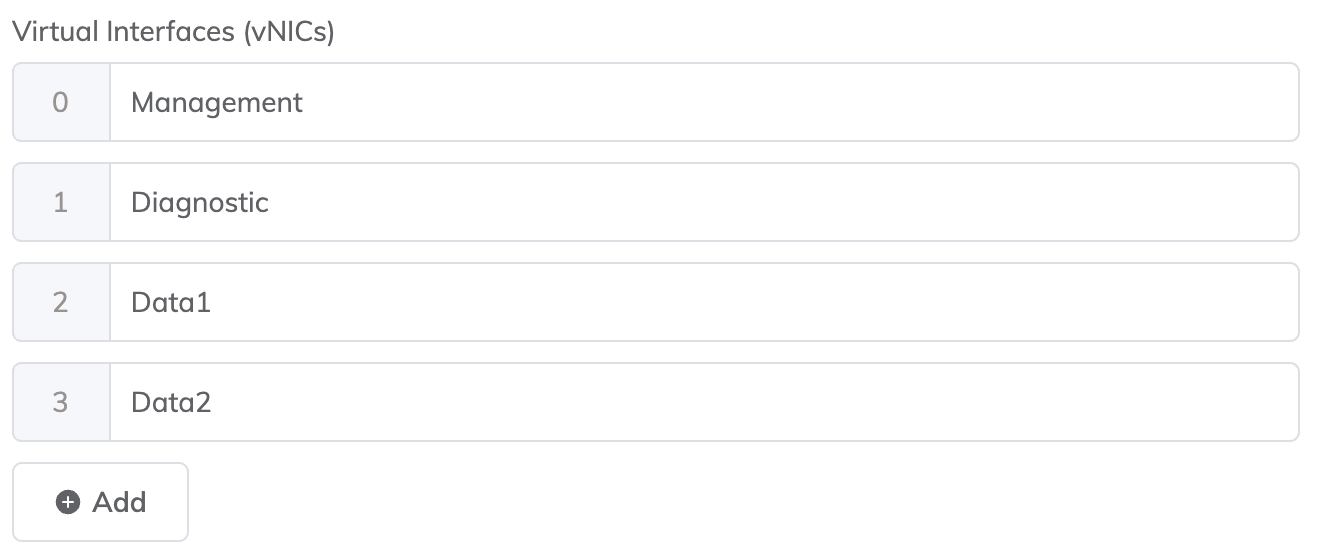Screen dimensions: 1324x554
Task: Focus the Diagnostic vNIC name field
Action: (703, 202)
